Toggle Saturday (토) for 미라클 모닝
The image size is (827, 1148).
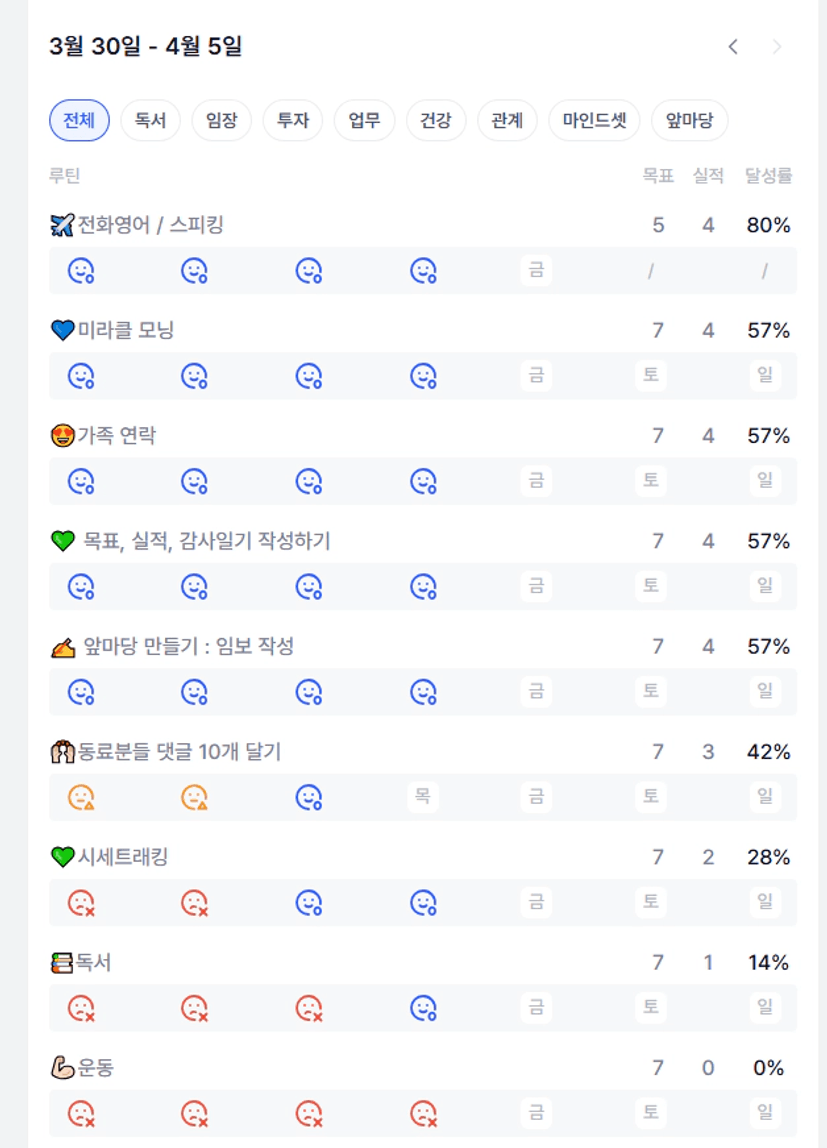point(651,376)
